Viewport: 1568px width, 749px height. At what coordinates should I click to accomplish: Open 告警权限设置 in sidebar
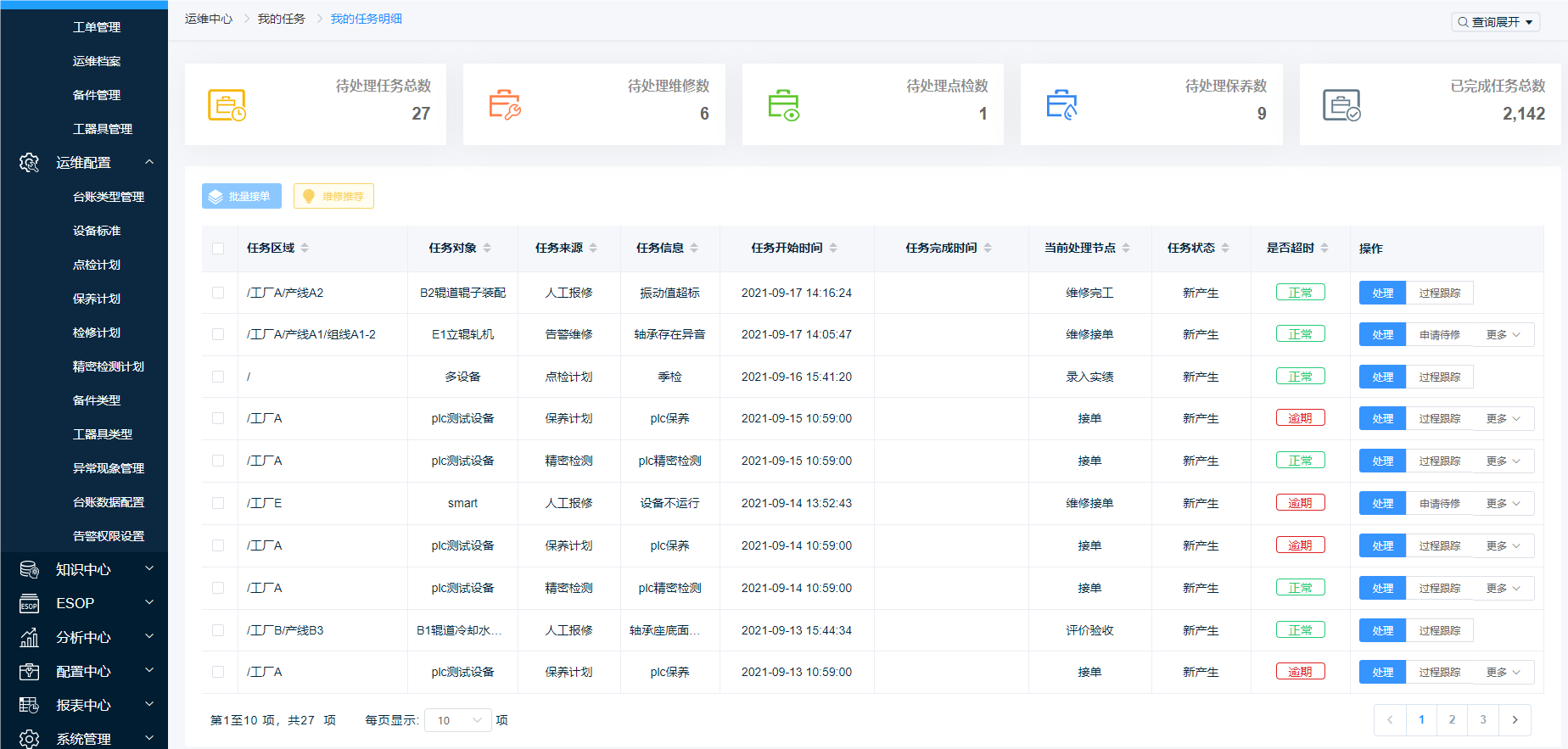click(109, 536)
